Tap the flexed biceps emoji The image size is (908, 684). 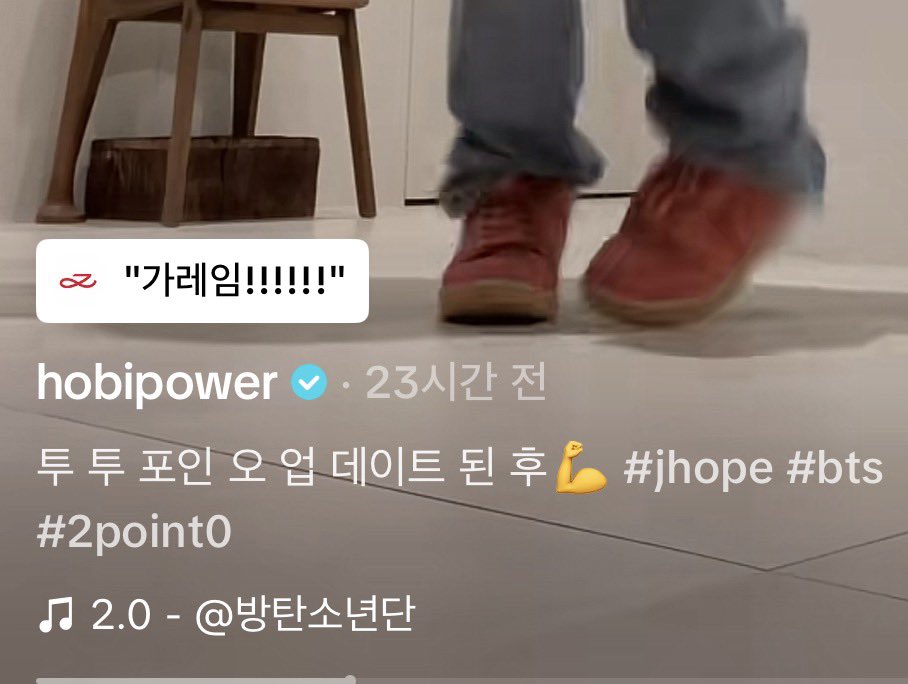coord(580,467)
